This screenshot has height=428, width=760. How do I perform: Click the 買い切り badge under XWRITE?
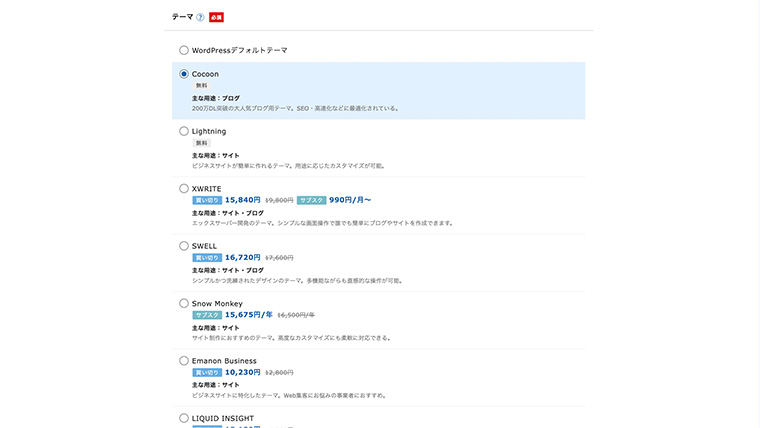206,200
